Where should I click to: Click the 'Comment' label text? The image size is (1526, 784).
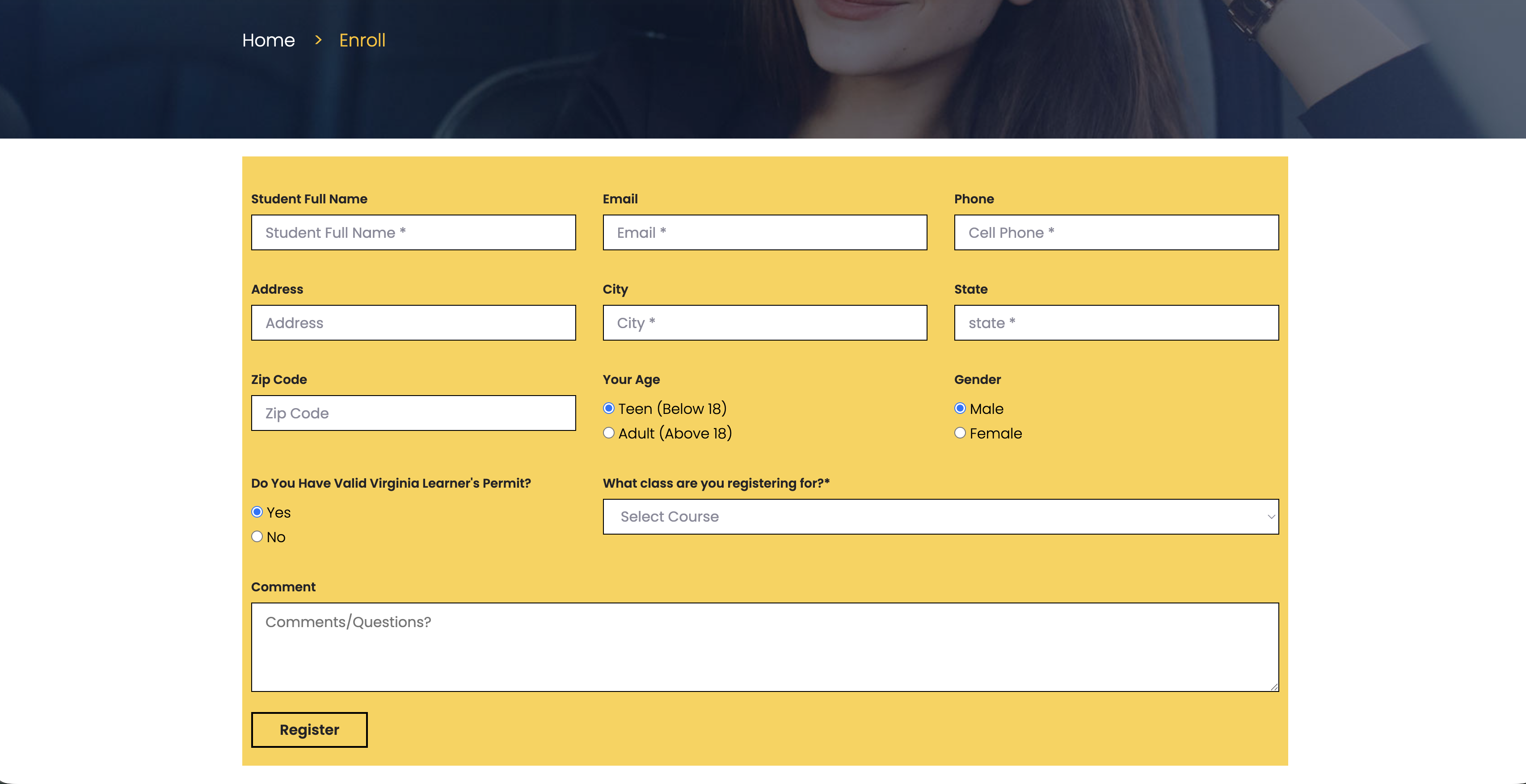tap(283, 587)
